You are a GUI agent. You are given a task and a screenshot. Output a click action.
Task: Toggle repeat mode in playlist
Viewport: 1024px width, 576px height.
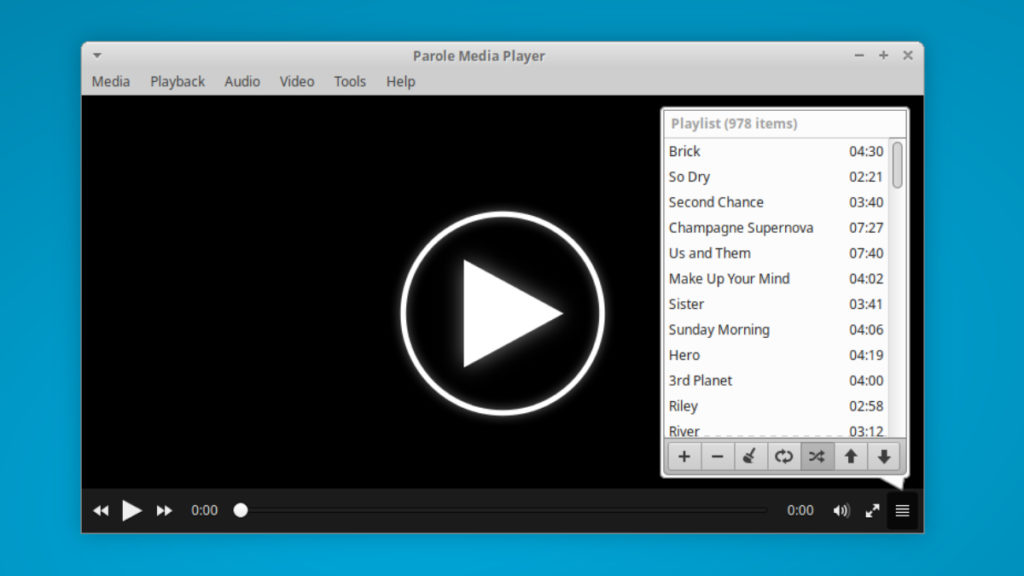(x=783, y=457)
